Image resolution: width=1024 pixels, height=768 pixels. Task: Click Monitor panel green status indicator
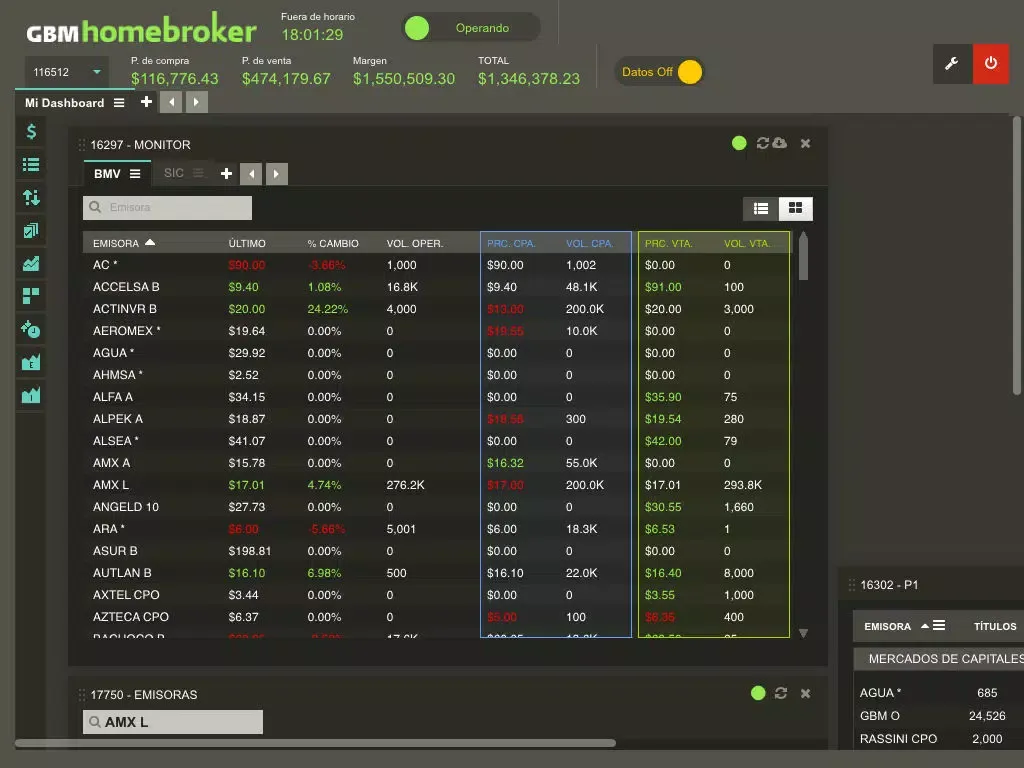click(739, 143)
